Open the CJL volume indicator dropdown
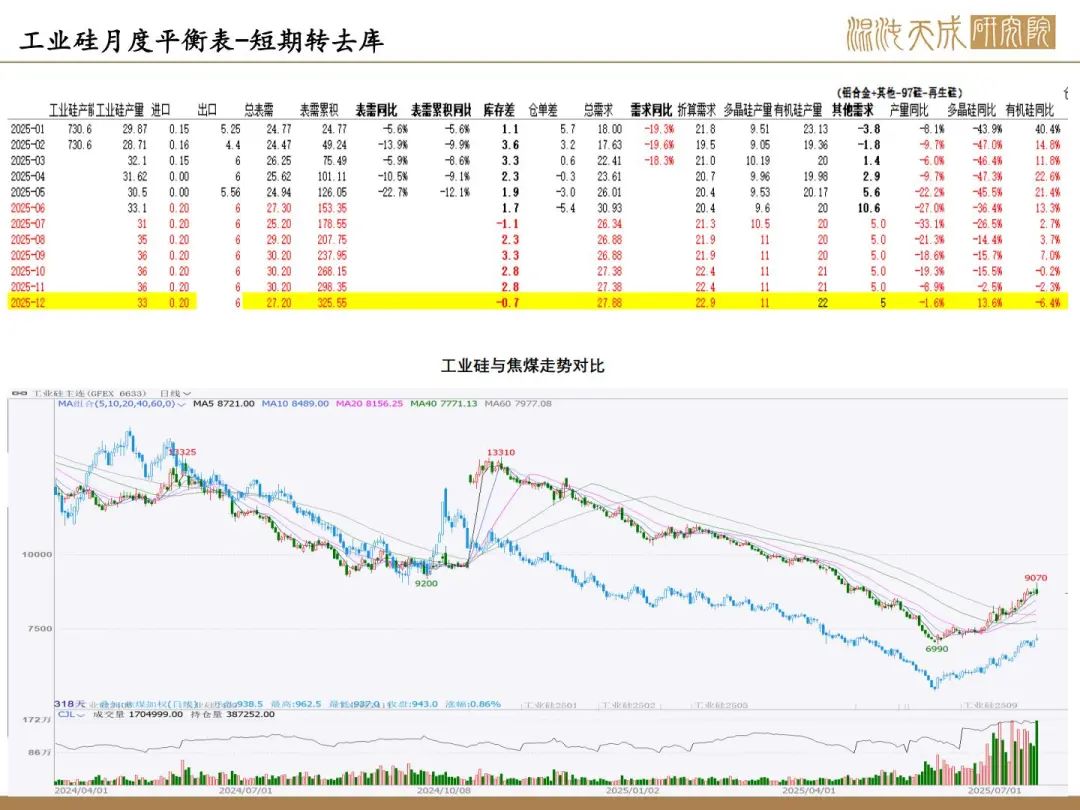The width and height of the screenshot is (1080, 810). (x=71, y=714)
